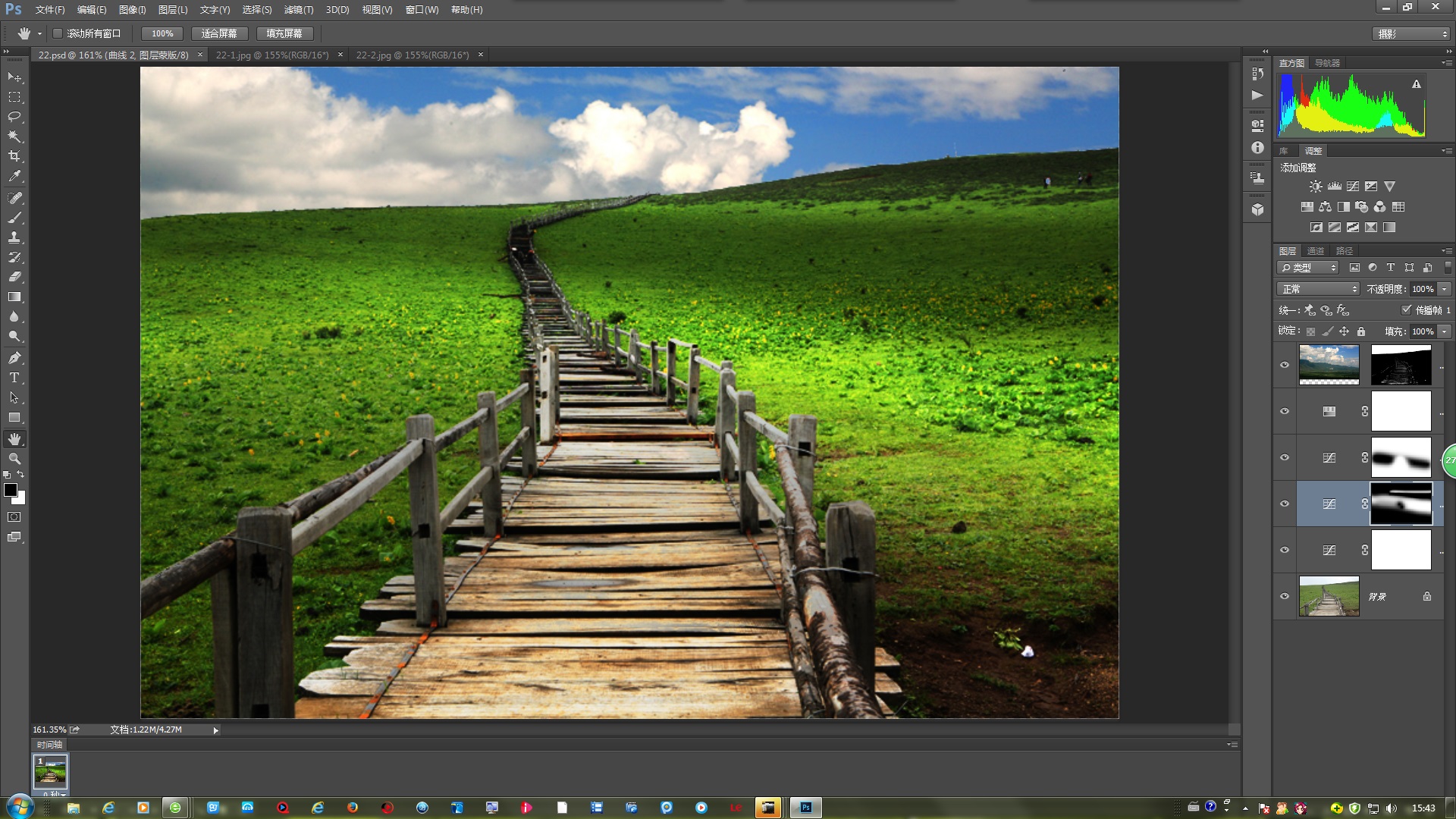Viewport: 1456px width, 819px height.
Task: Open the Layer menu
Action: pos(173,10)
